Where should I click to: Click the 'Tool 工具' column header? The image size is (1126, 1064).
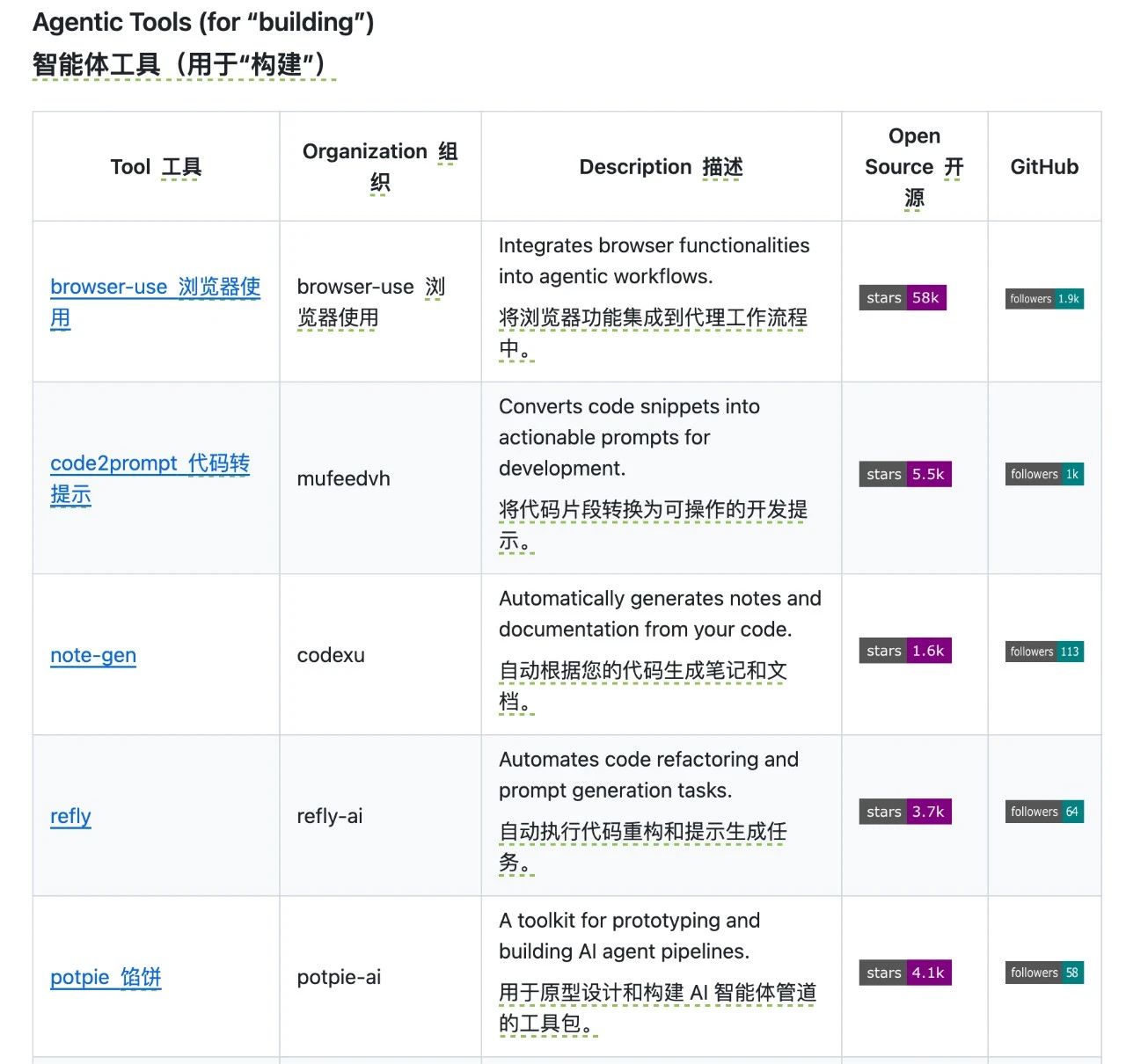(x=156, y=166)
